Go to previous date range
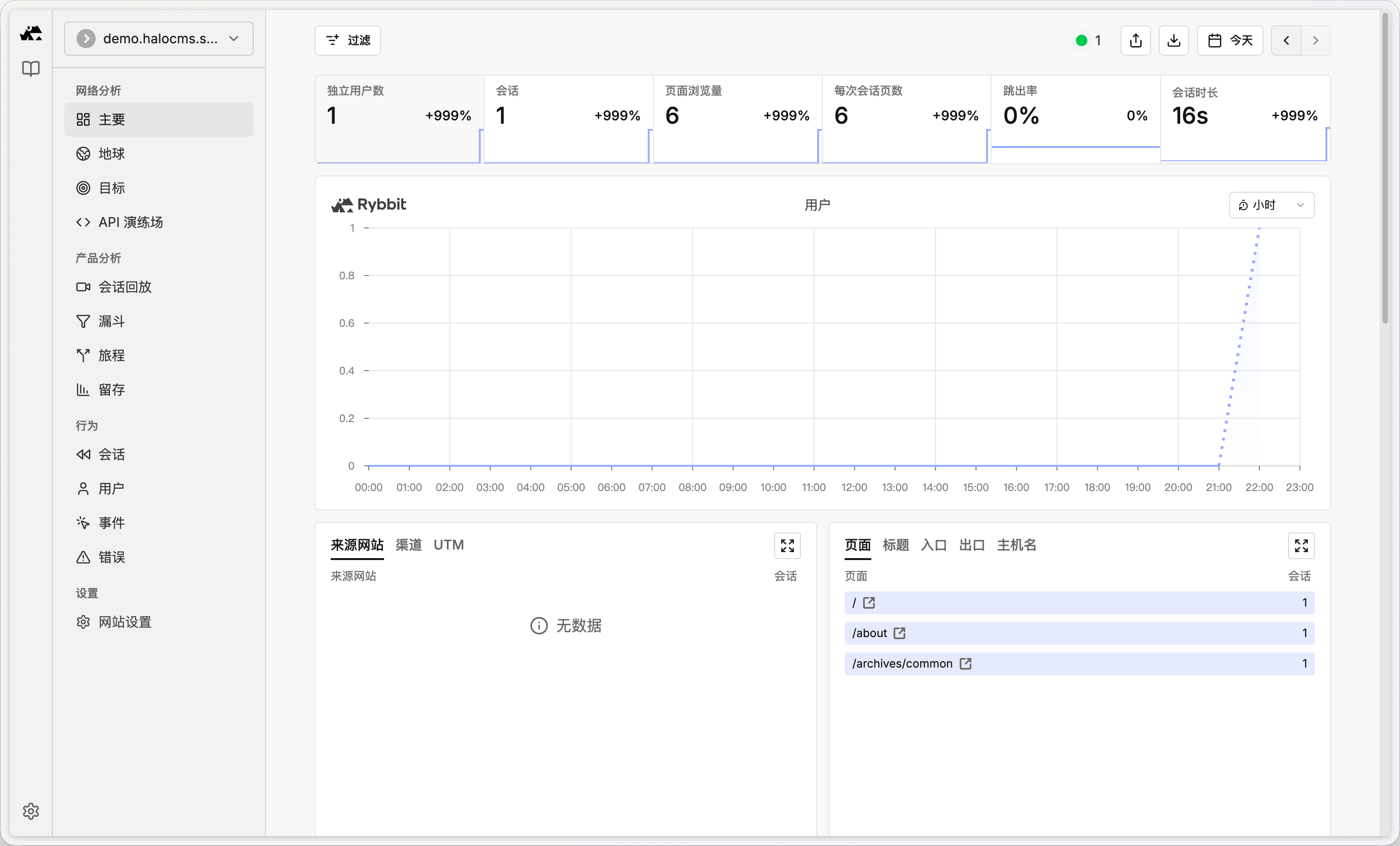The height and width of the screenshot is (846, 1400). point(1286,40)
